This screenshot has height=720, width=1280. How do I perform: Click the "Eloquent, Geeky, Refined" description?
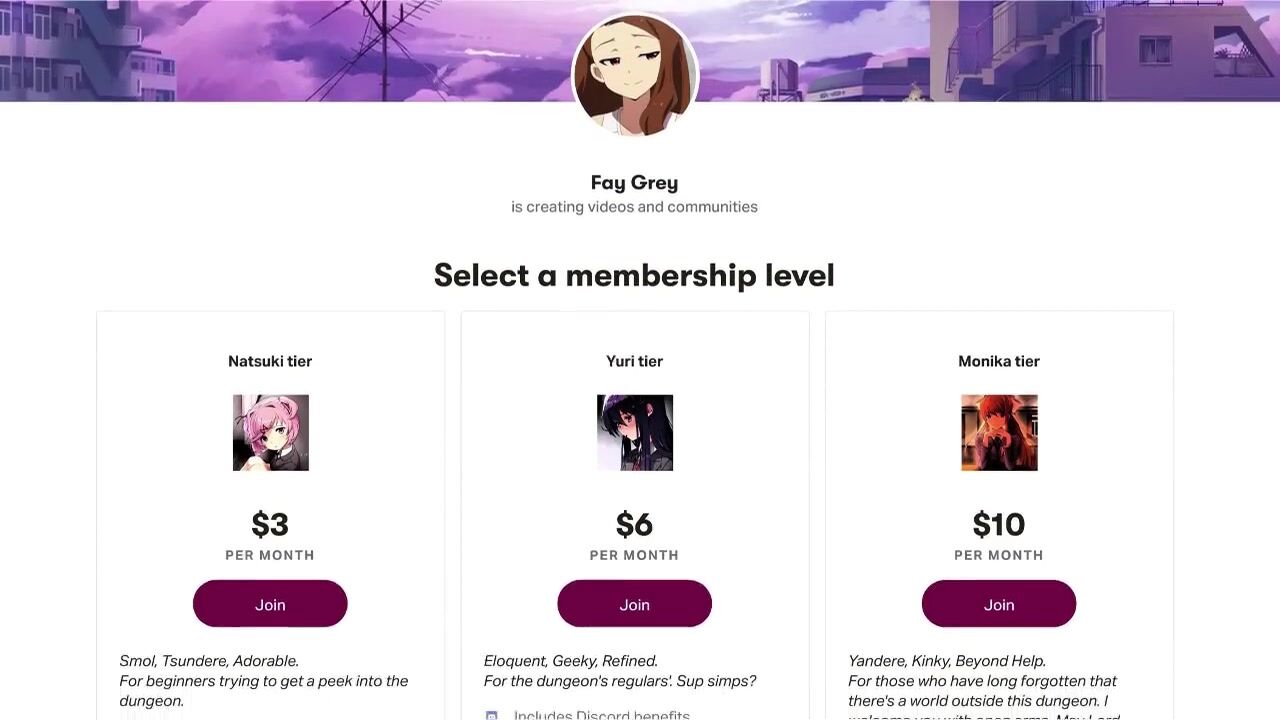pyautogui.click(x=571, y=661)
